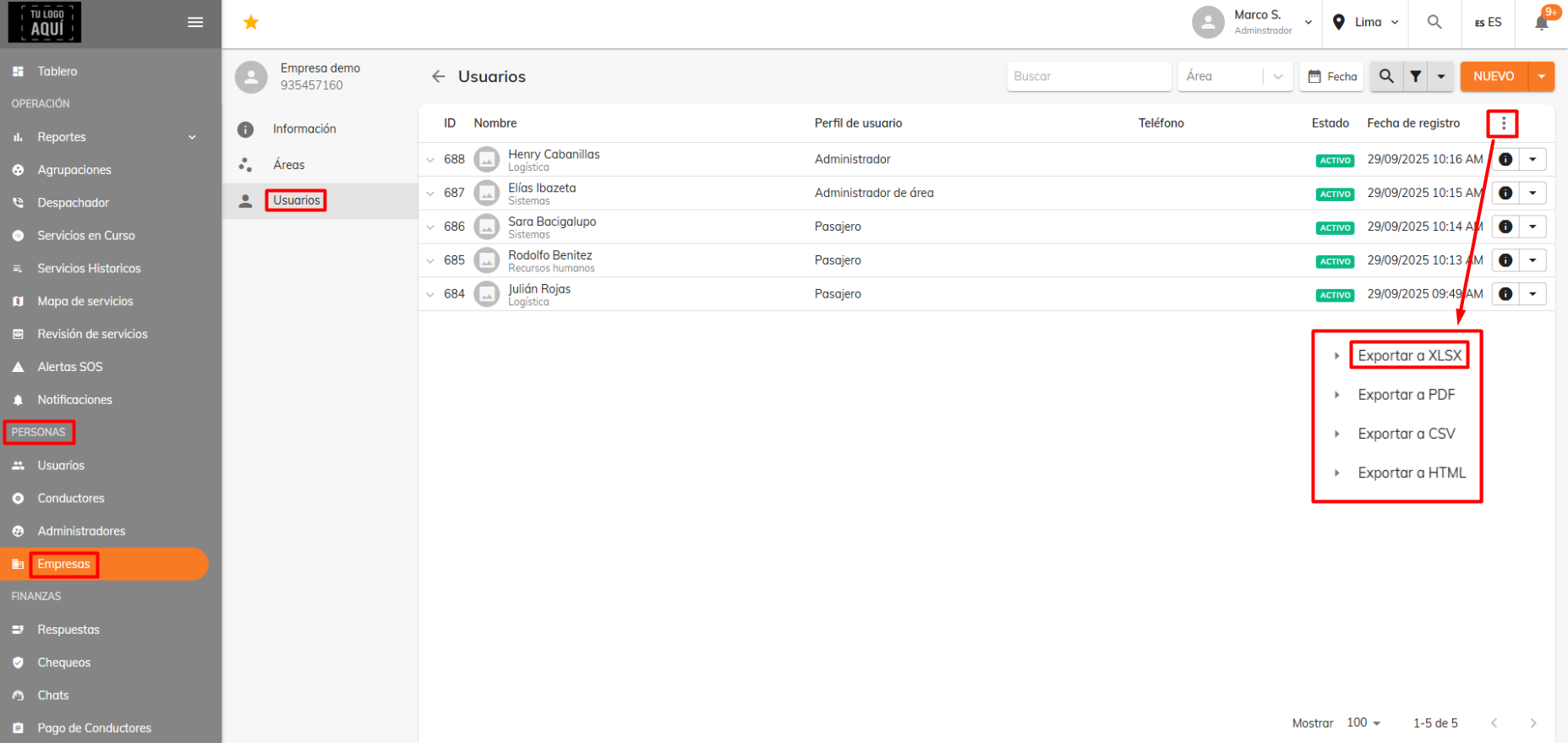This screenshot has width=1568, height=743.
Task: Open Áreas tab of company
Action: click(289, 165)
